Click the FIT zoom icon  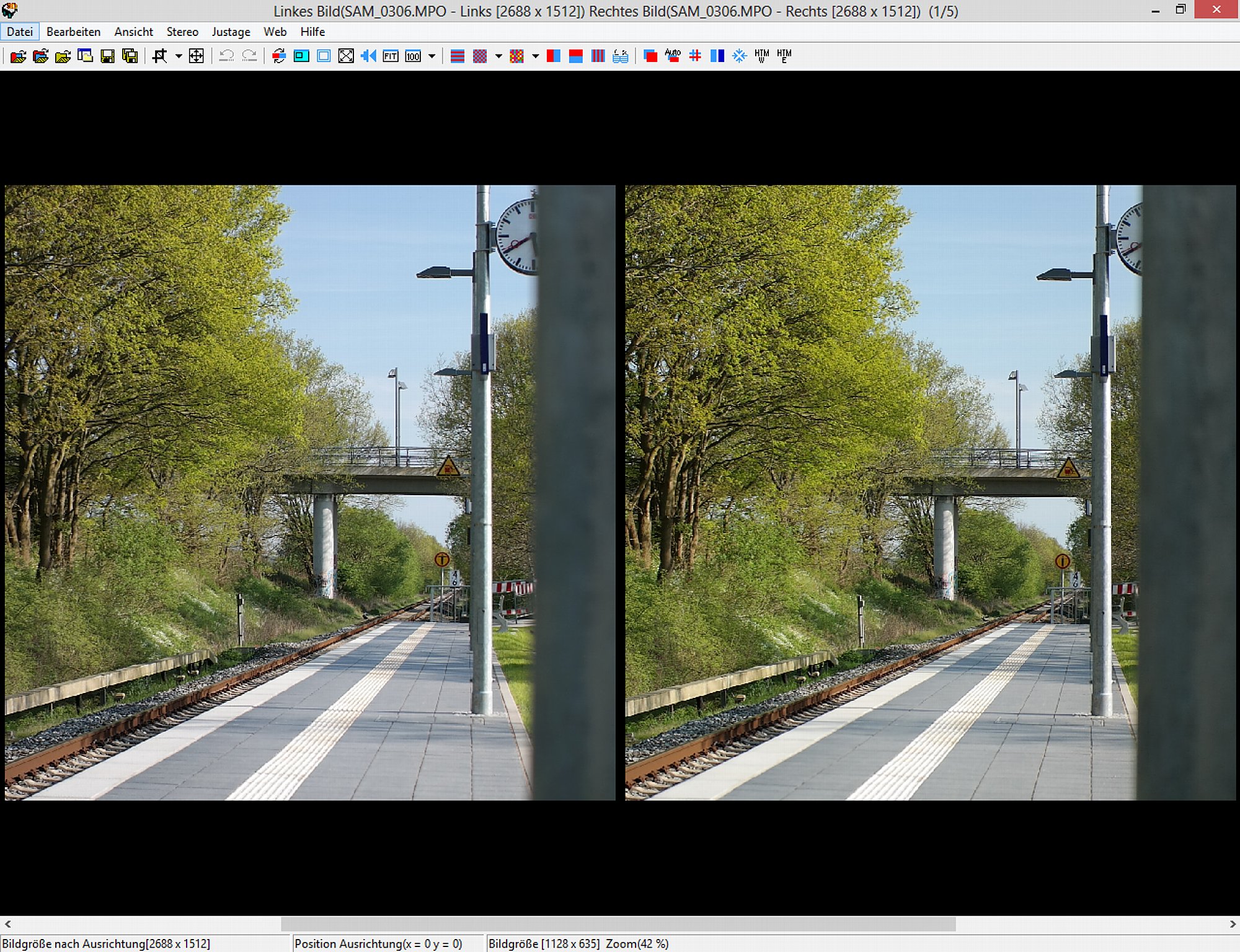pyautogui.click(x=391, y=56)
